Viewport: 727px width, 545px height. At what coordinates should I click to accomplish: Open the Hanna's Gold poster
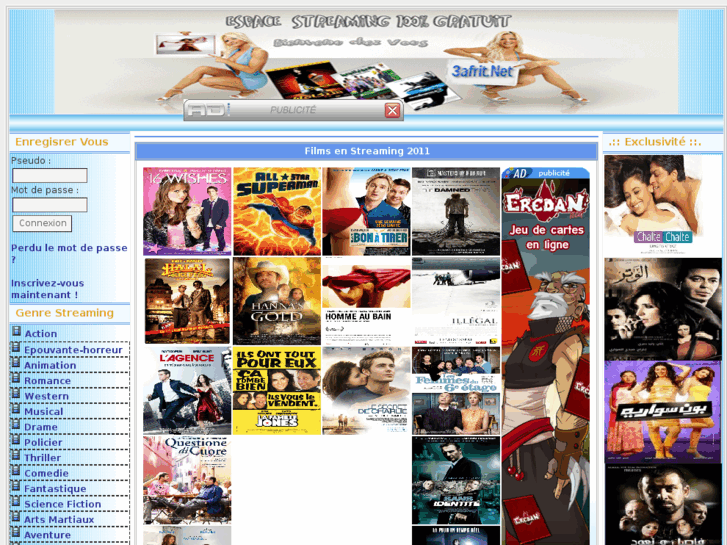point(277,301)
